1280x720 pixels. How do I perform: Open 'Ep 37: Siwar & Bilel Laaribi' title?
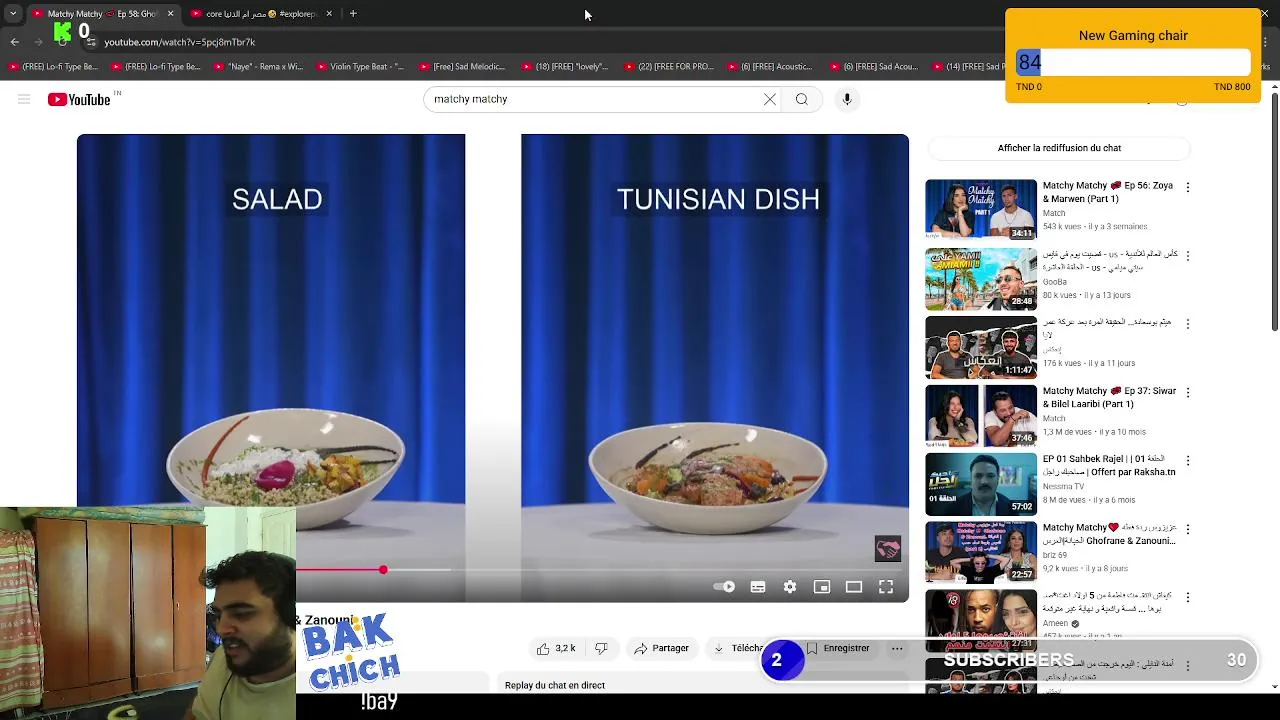[x=1109, y=397]
